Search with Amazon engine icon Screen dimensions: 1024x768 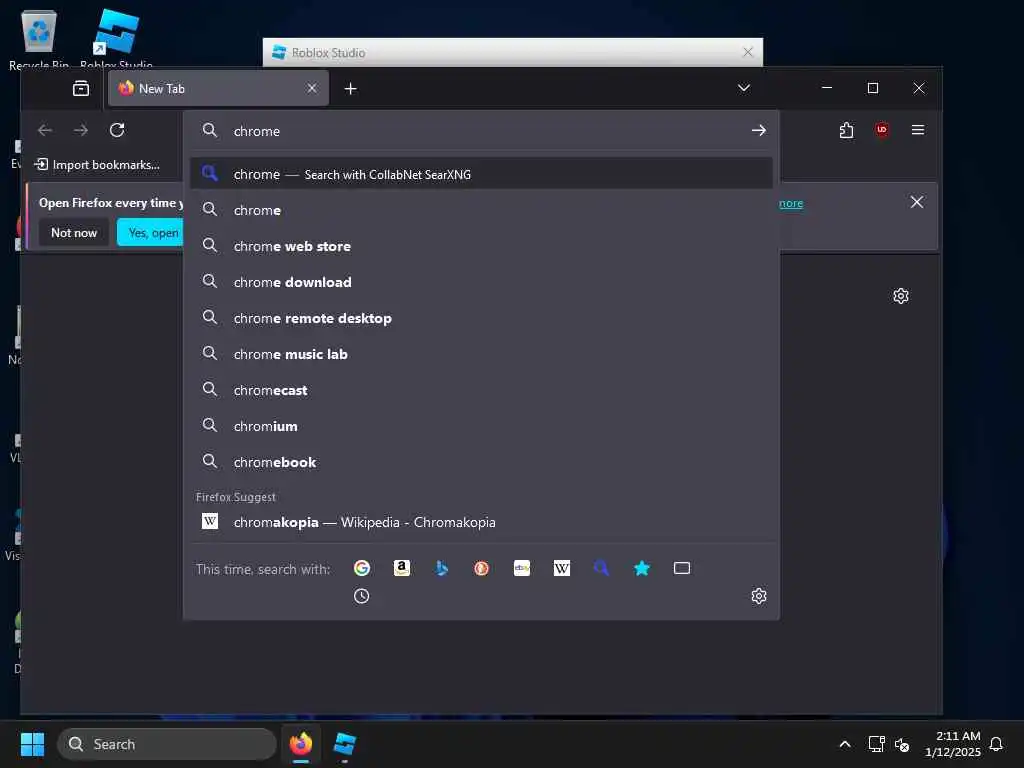402,568
